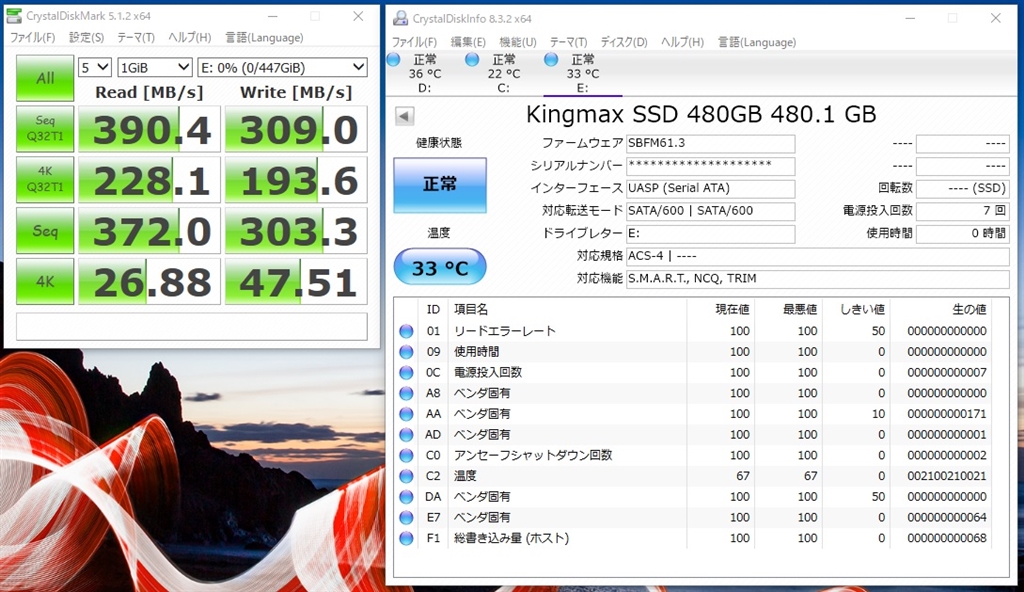Click the masked serial number field
Viewport: 1024px width, 592px height.
711,166
